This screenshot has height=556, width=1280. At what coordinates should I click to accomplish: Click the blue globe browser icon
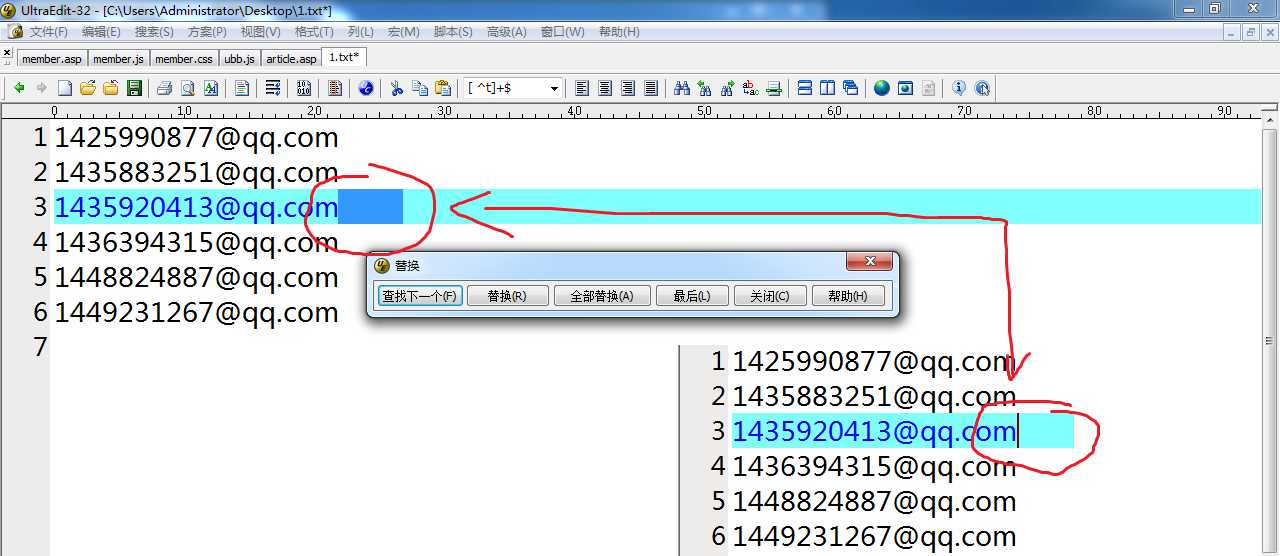click(366, 88)
